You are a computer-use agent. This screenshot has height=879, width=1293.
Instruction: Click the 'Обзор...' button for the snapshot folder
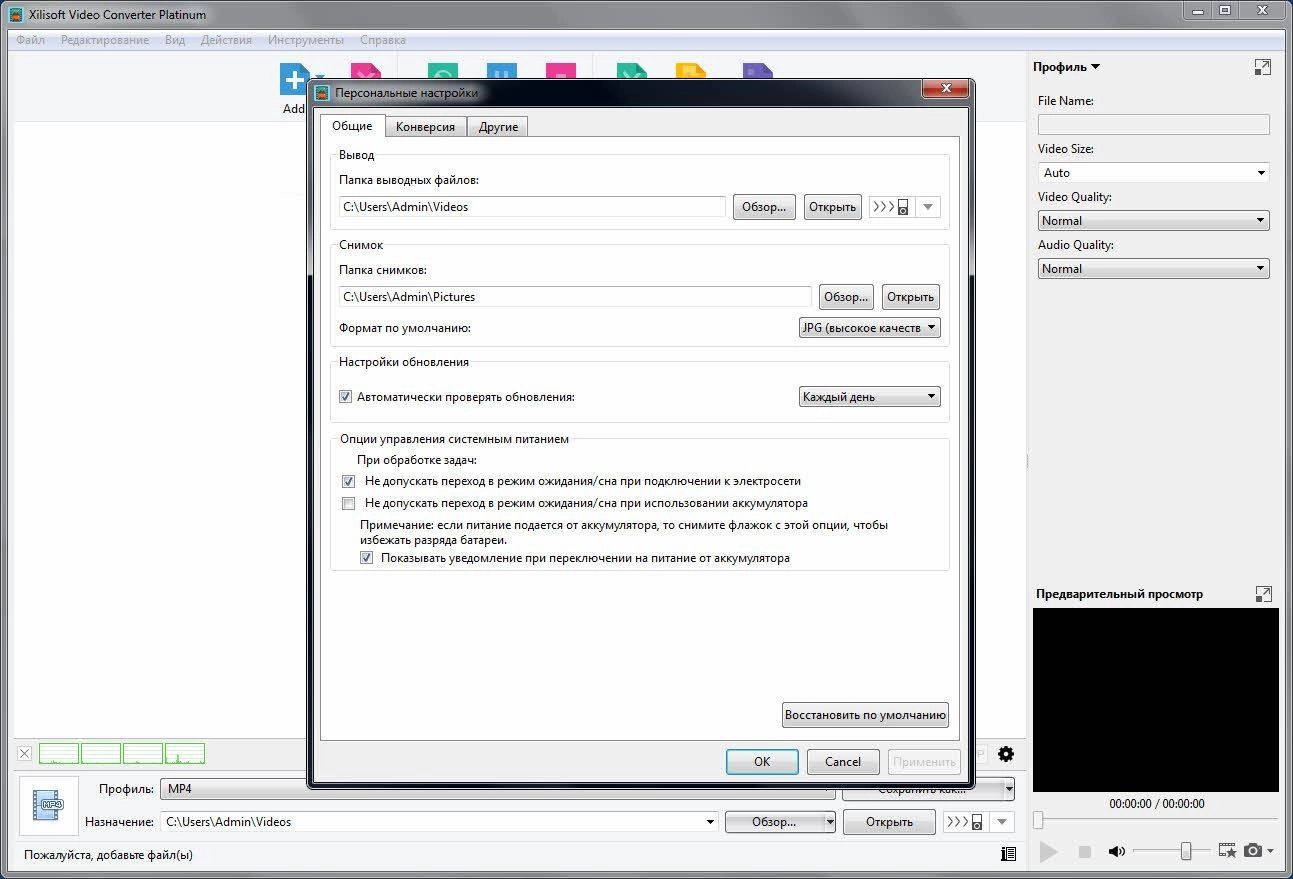click(x=846, y=297)
